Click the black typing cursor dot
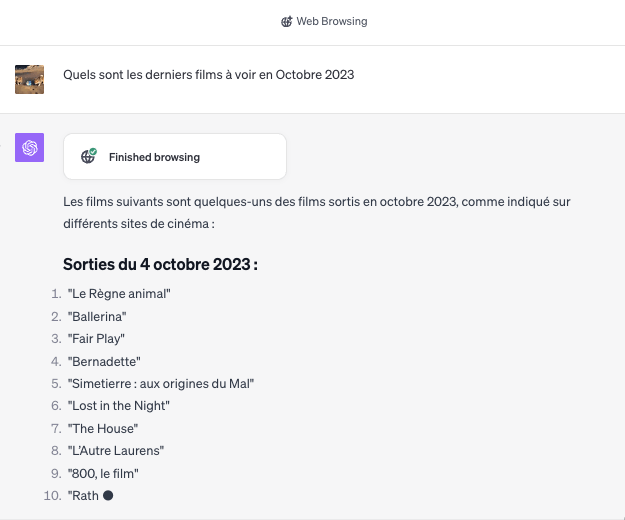625x520 pixels. (108, 495)
